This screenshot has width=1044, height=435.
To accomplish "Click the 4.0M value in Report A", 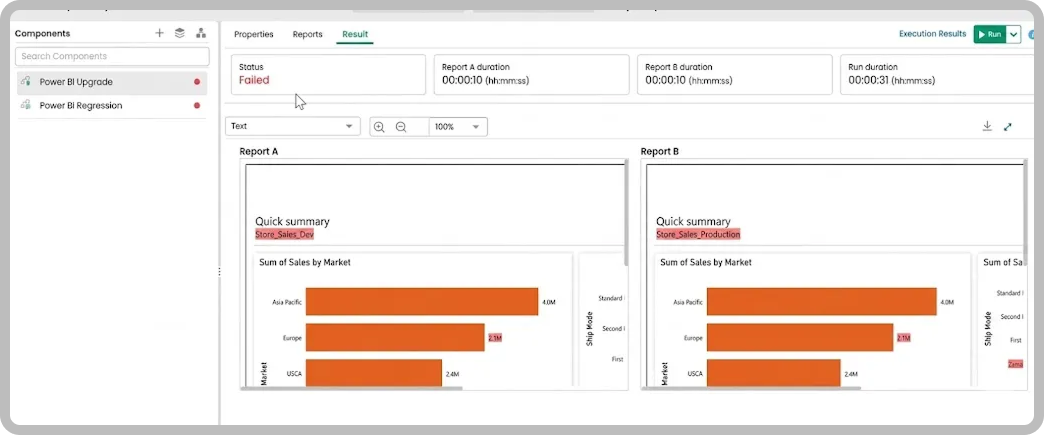I will 549,302.
